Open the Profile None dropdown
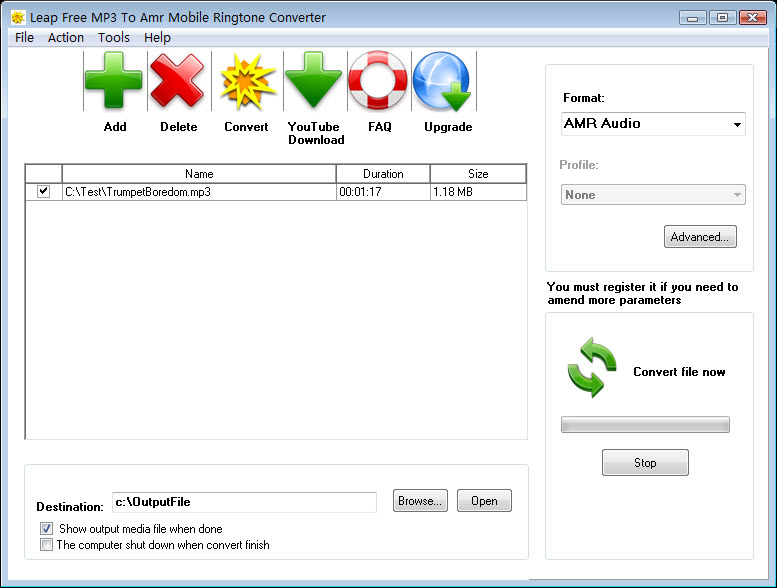Viewport: 777px width, 588px height. (653, 195)
